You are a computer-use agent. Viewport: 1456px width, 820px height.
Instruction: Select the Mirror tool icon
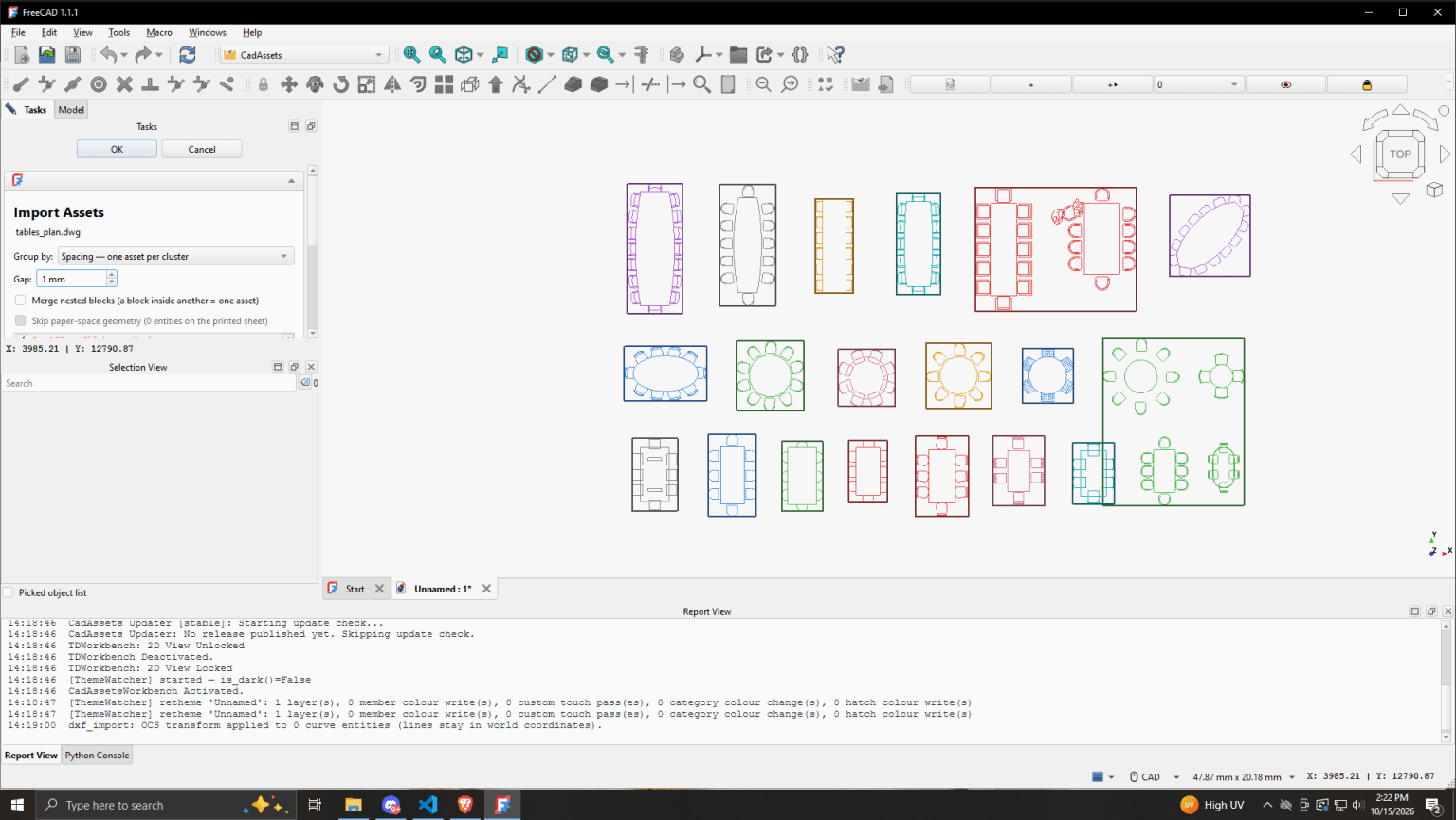click(392, 84)
